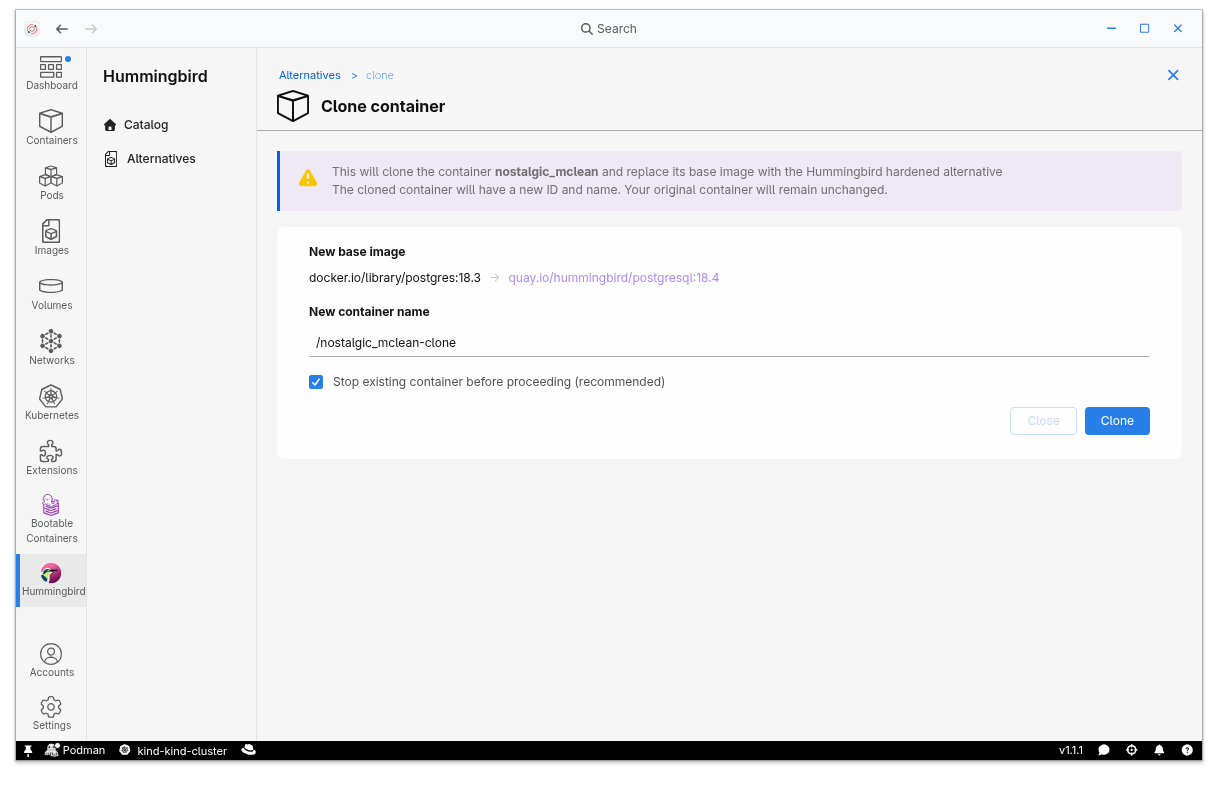Click the Clone button
Screen dimensions: 1218x792
1117,421
